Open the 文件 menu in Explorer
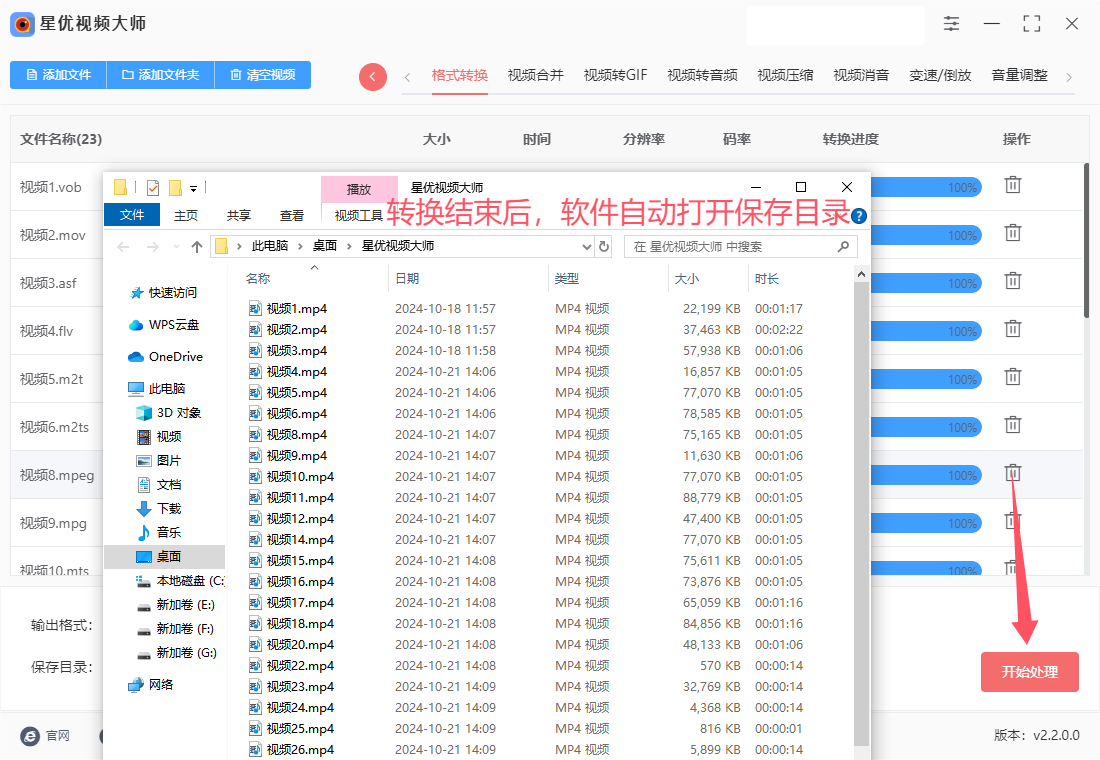This screenshot has width=1100, height=760. 132,215
